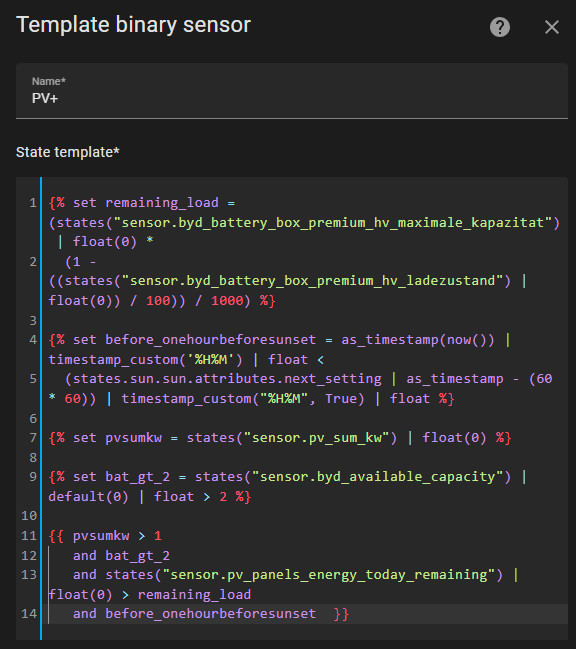Click line number 14 in editor gutter
The image size is (576, 649).
[x=29, y=613]
